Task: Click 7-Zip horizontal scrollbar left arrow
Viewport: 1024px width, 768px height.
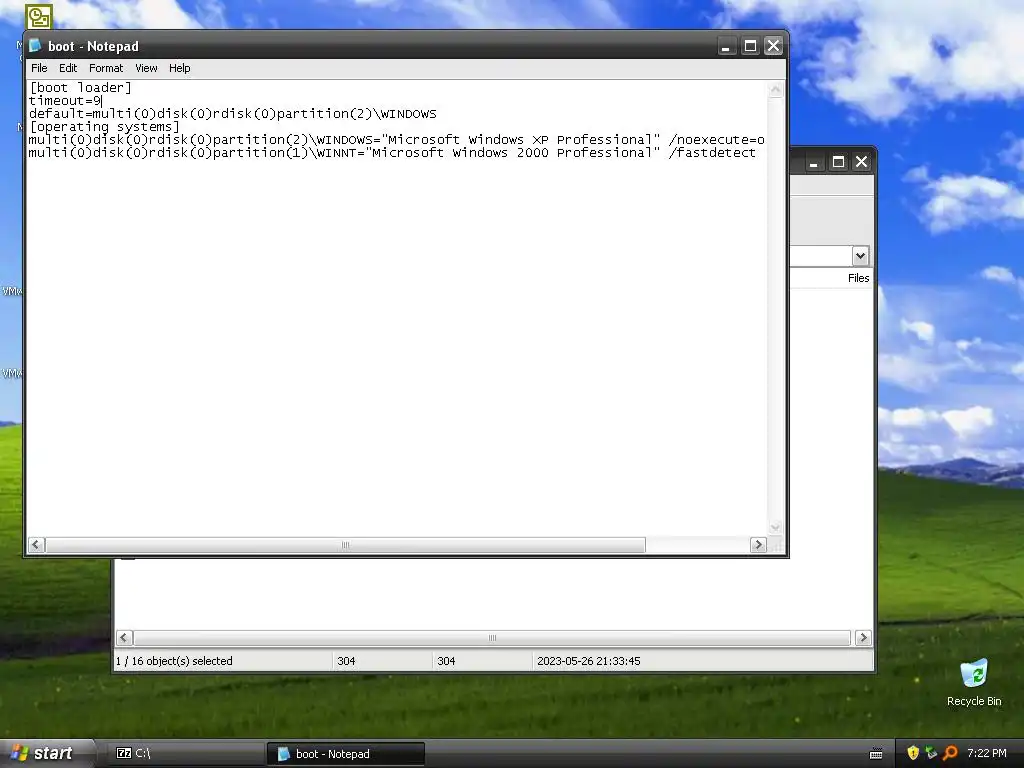Action: tap(124, 637)
